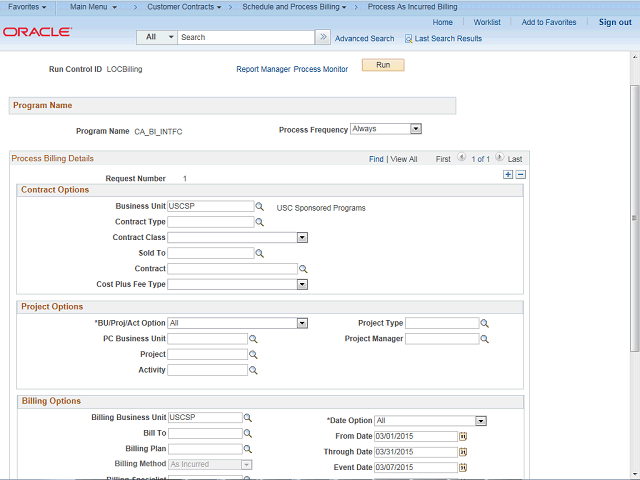The width and height of the screenshot is (640, 480).
Task: Click into the Contract input field
Action: point(232,269)
